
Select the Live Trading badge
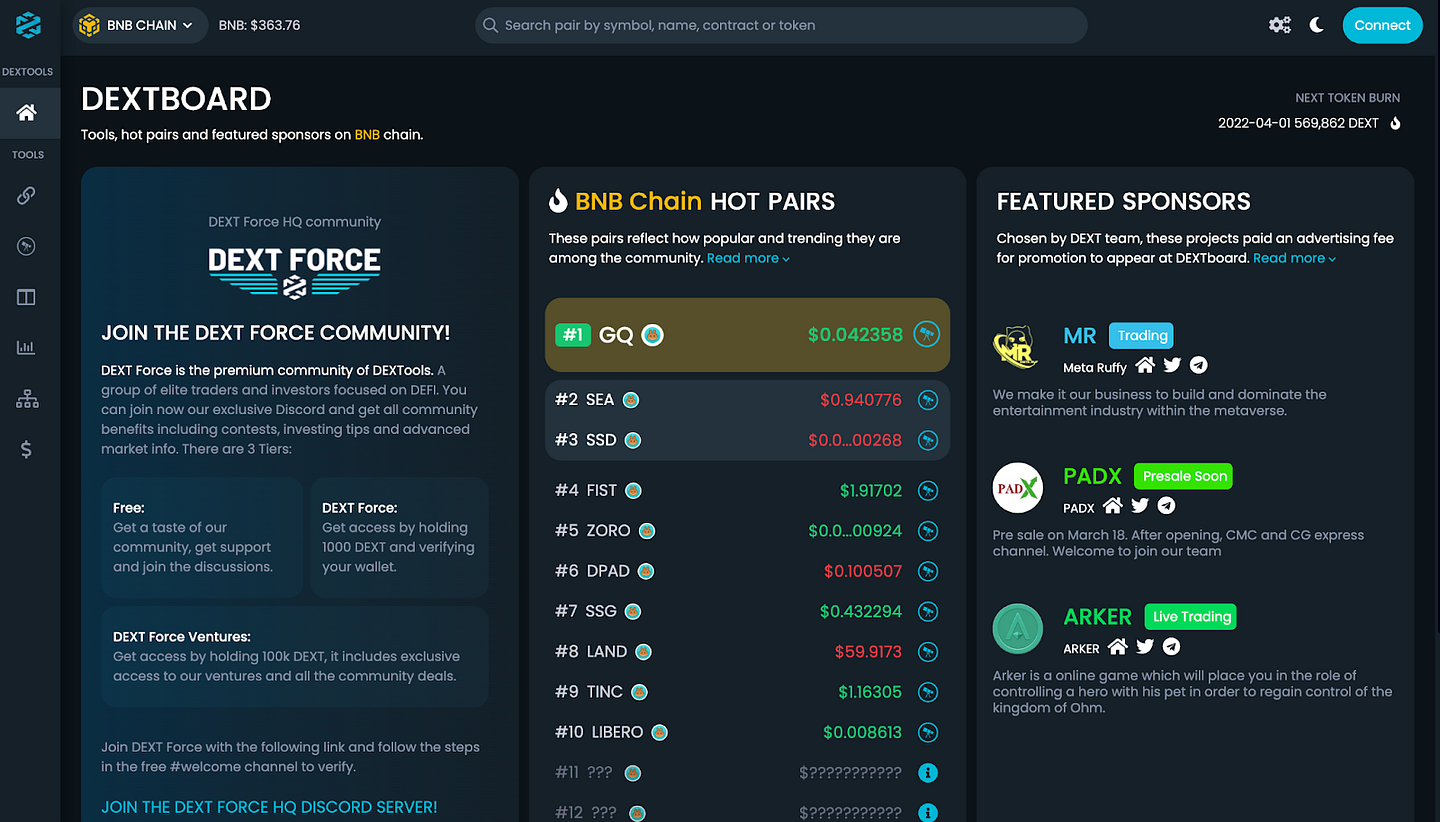[1191, 617]
